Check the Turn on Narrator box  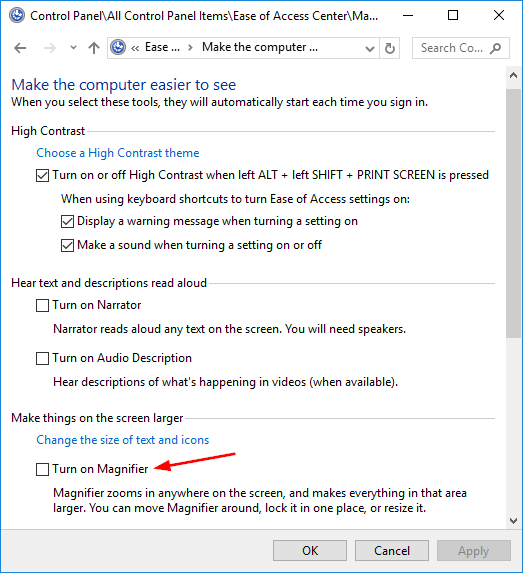pos(42,306)
